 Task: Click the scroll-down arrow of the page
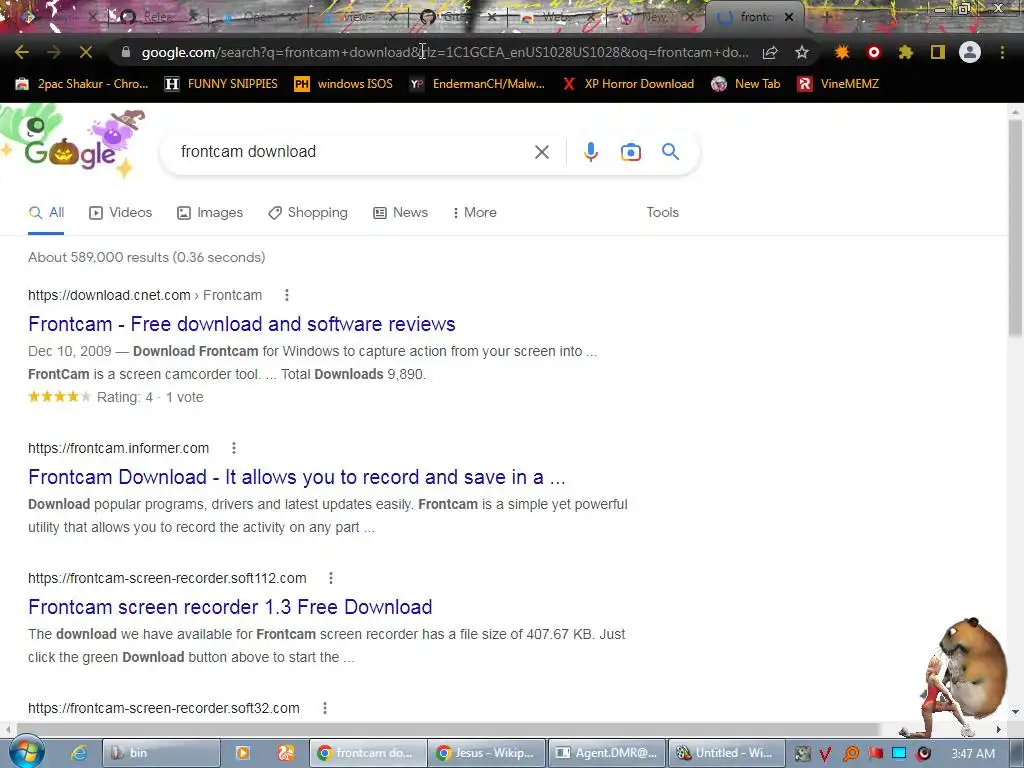point(1016,712)
